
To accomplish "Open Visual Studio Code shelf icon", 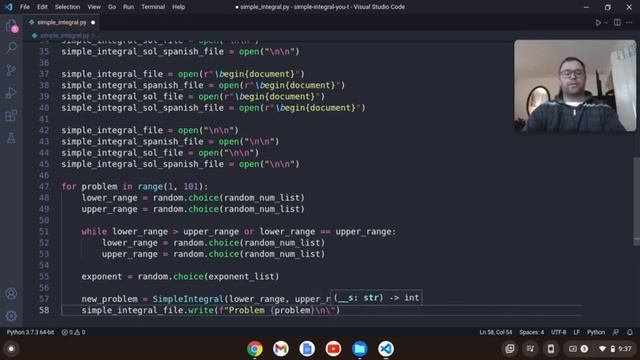I will pyautogui.click(x=386, y=349).
